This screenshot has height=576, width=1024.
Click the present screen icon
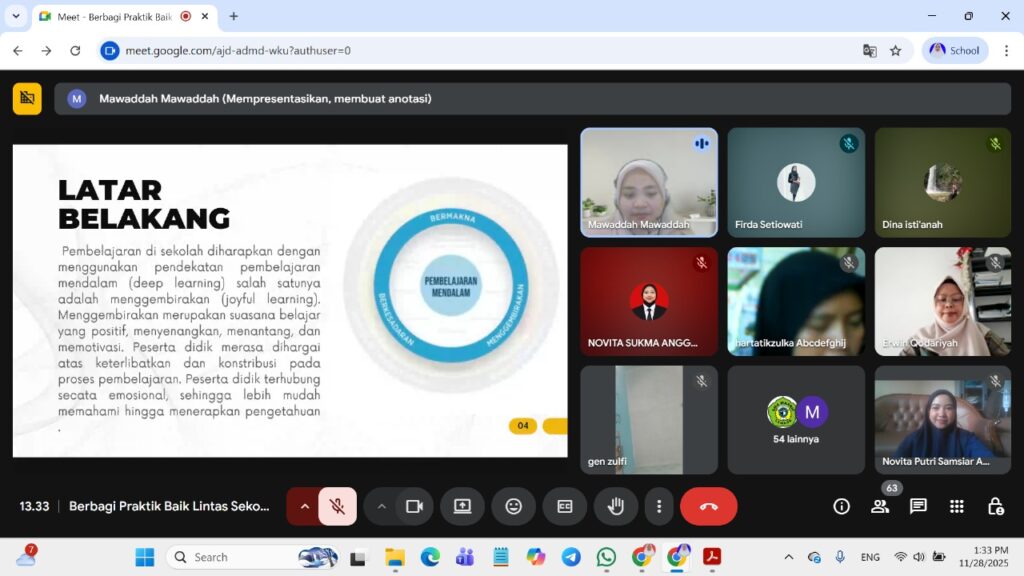[x=462, y=506]
